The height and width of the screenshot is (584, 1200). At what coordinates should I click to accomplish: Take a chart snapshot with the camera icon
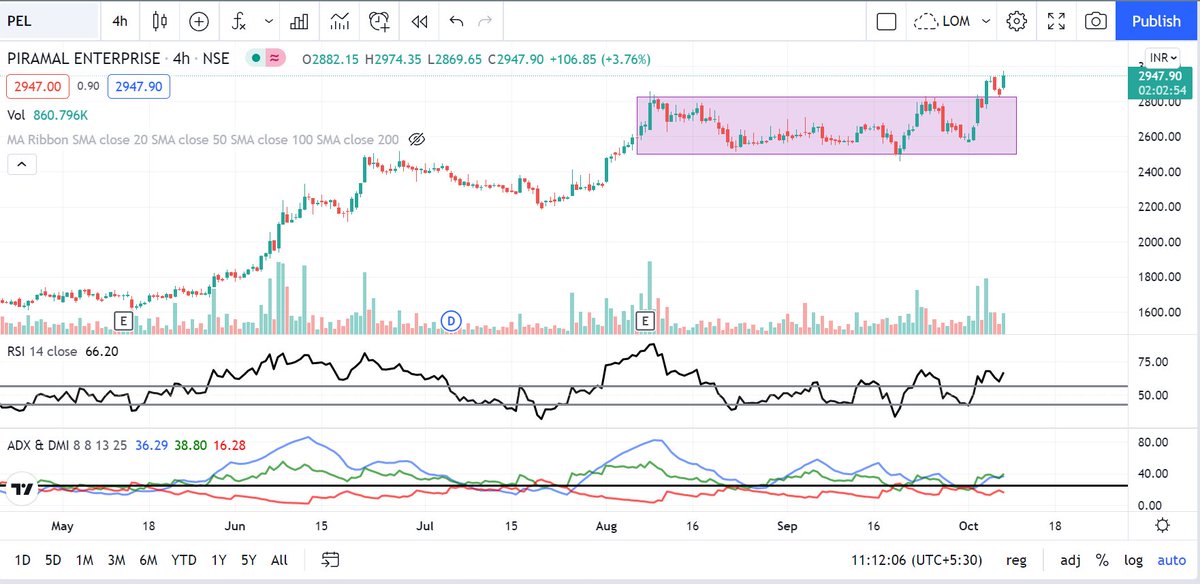[x=1095, y=20]
